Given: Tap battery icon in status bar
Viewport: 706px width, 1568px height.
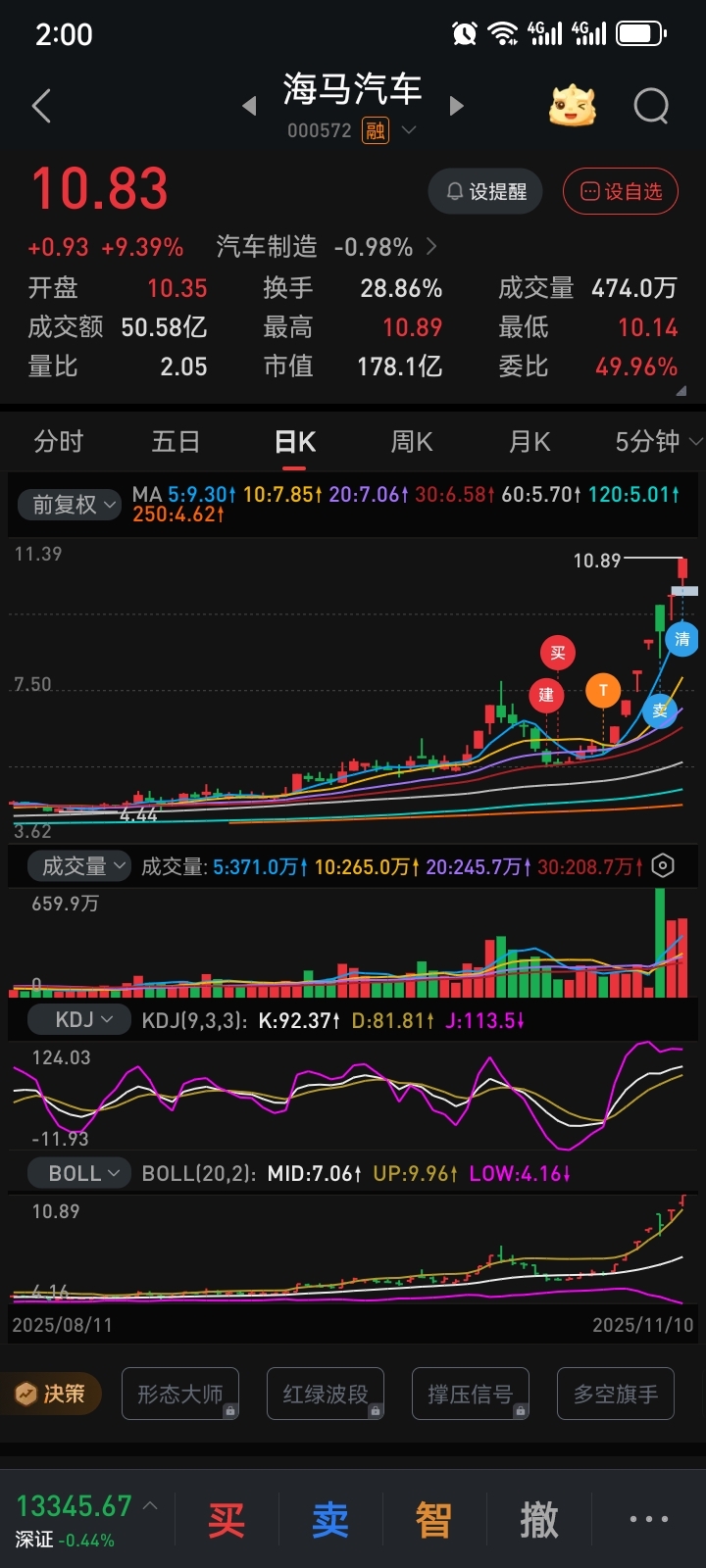Looking at the screenshot, I should pyautogui.click(x=641, y=34).
